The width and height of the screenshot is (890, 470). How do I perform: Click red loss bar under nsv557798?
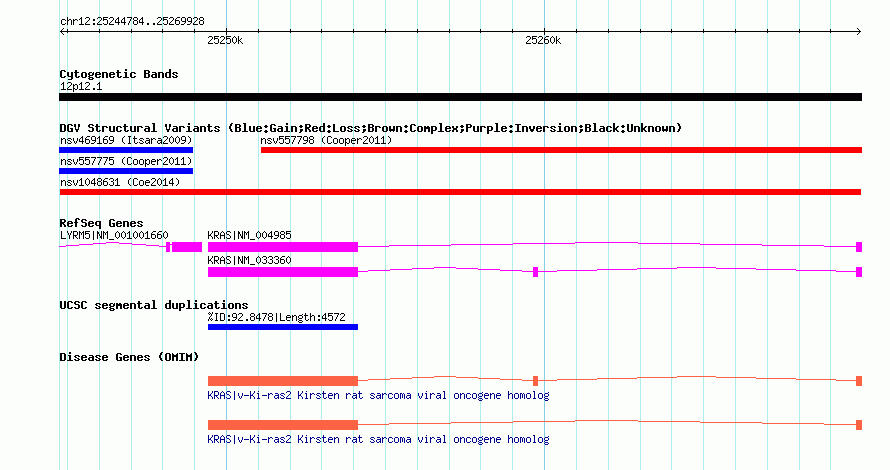click(561, 150)
